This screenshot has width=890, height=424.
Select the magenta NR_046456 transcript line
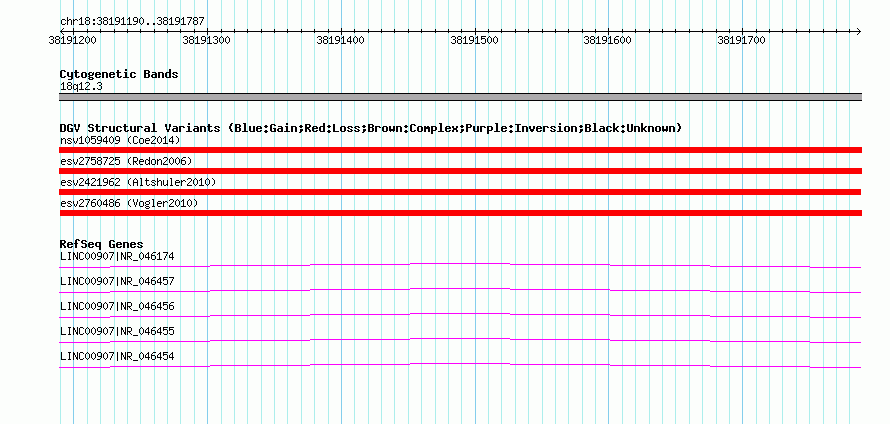(x=460, y=315)
